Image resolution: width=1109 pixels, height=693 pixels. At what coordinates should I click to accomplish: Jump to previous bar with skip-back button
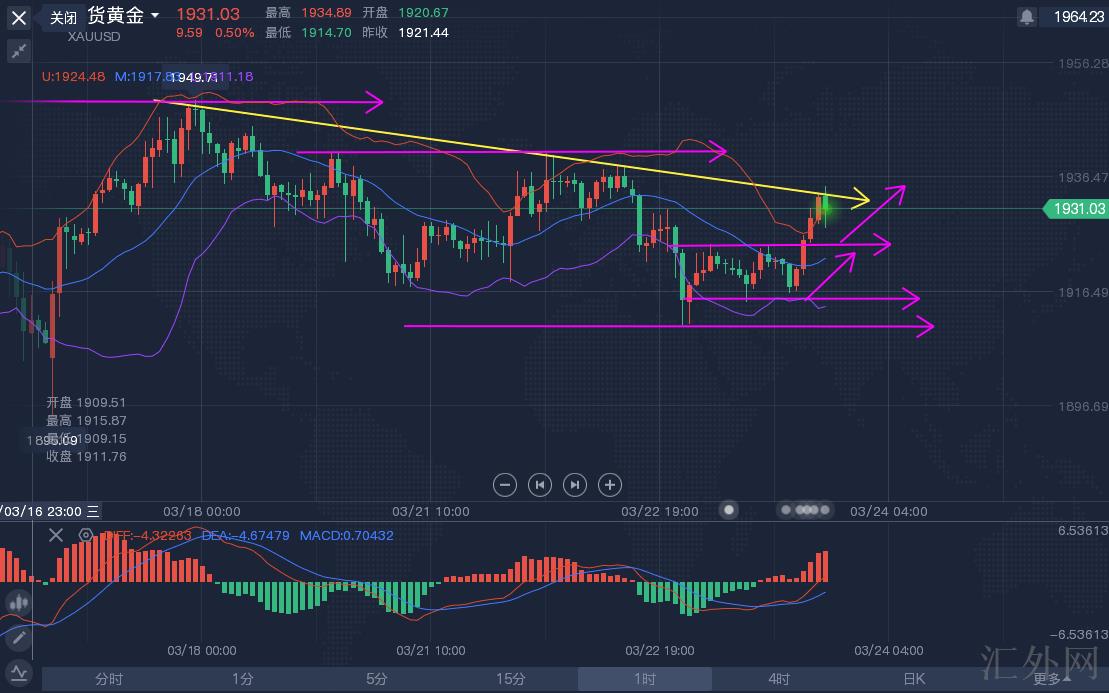tap(540, 485)
